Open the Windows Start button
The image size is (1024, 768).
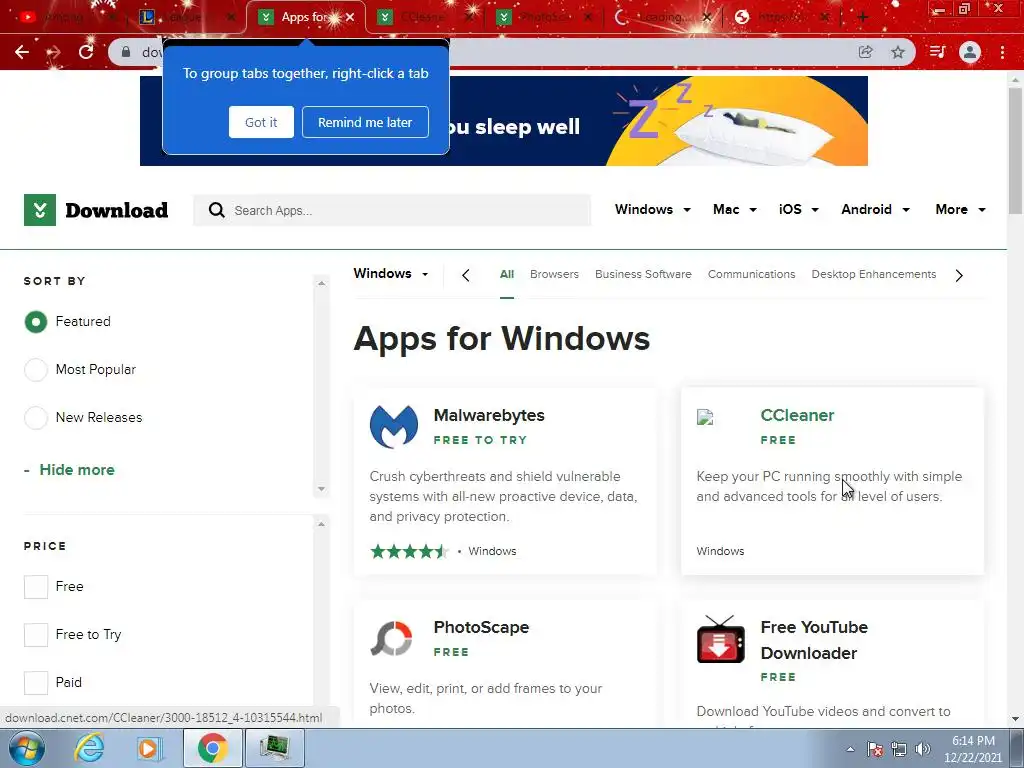[x=27, y=748]
